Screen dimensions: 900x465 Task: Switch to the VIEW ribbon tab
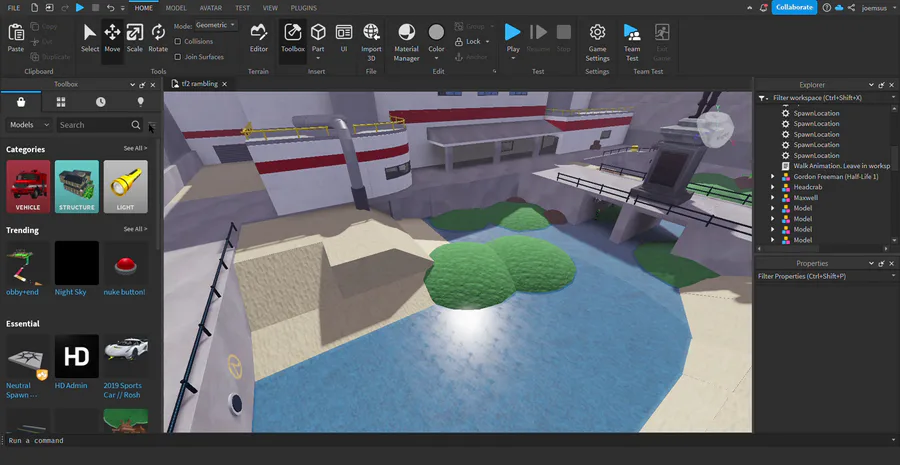tap(270, 8)
